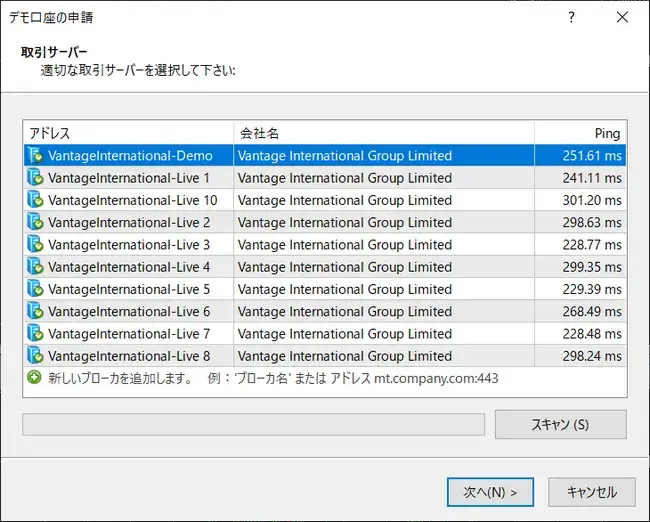The image size is (650, 522).
Task: Select VantageInternational-Demo server name
Action: point(130,155)
